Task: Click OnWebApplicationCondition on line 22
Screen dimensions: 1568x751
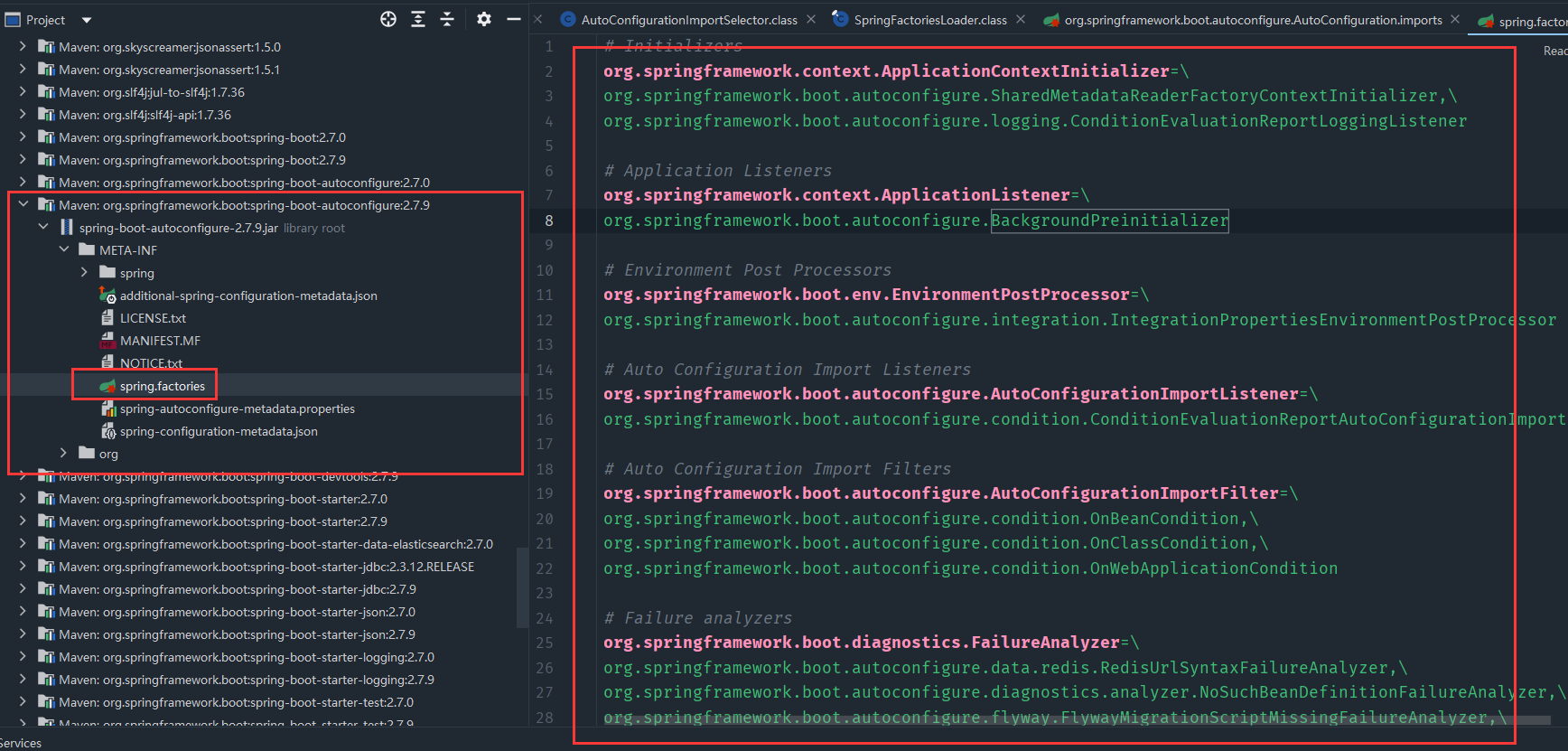Action: pos(1214,568)
